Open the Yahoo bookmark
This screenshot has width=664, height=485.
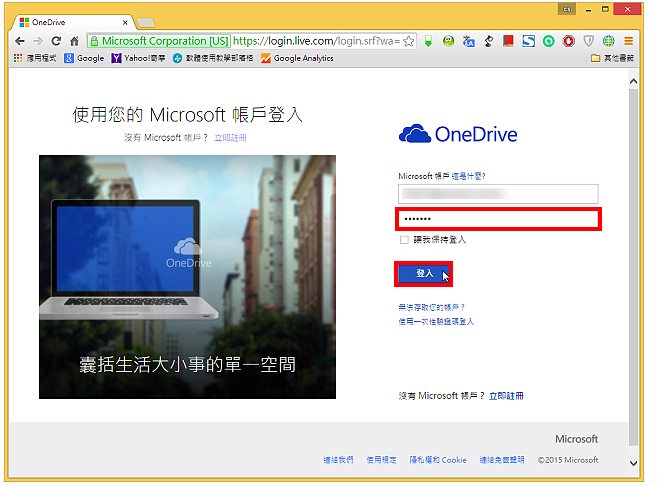coord(138,58)
